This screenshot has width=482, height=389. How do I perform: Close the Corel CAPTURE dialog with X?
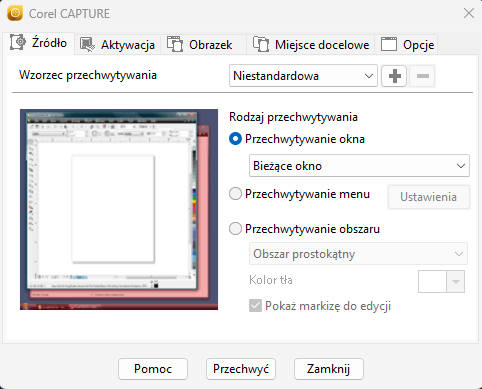coord(469,13)
